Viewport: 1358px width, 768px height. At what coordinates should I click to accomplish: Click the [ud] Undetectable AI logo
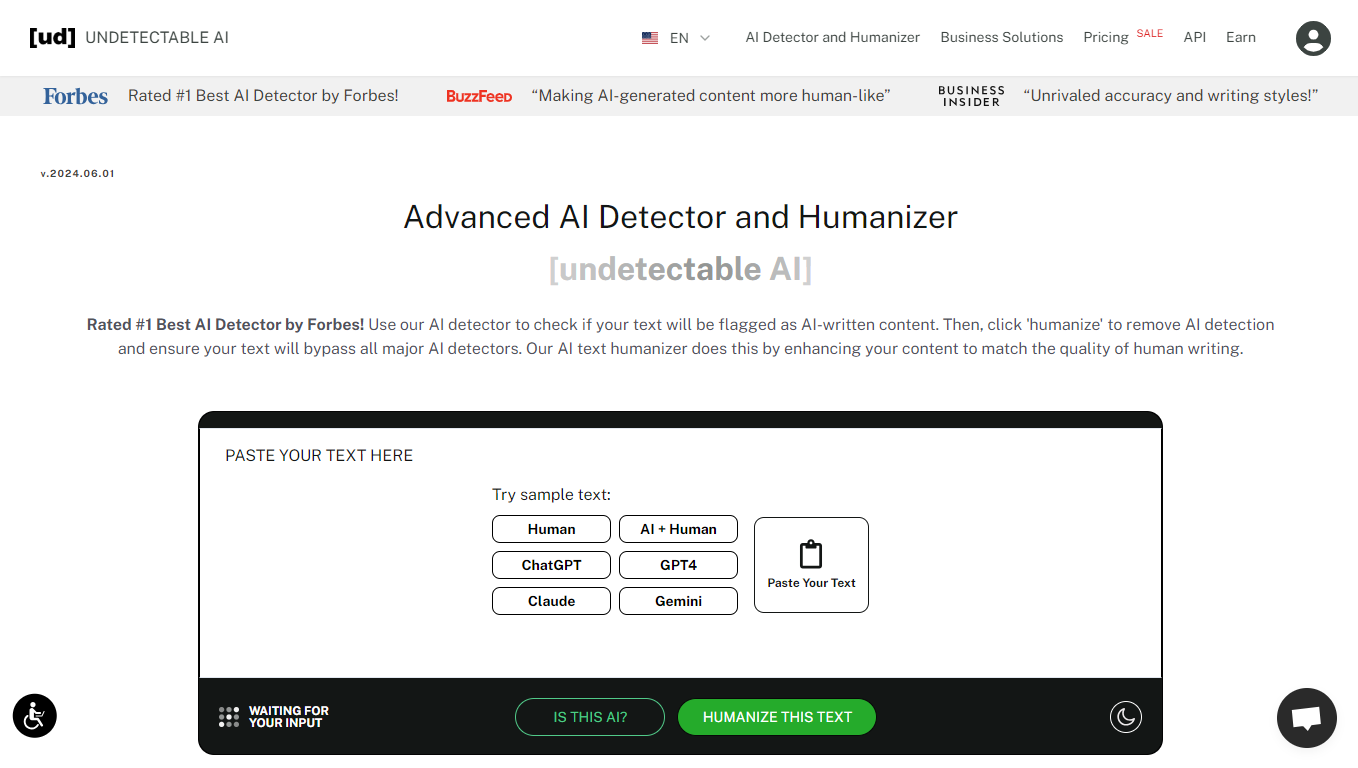click(129, 38)
